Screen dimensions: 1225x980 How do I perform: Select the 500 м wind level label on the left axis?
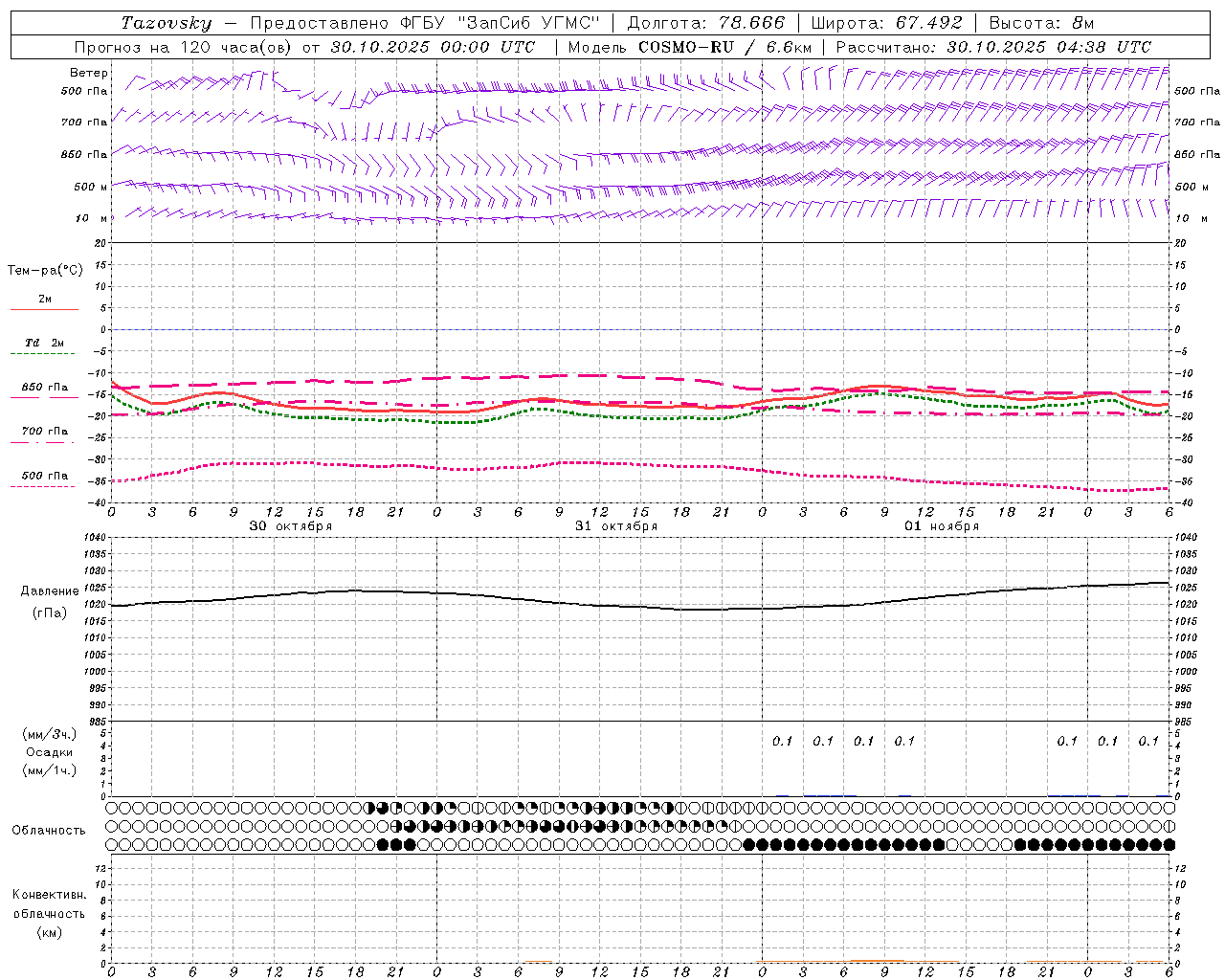pos(91,187)
